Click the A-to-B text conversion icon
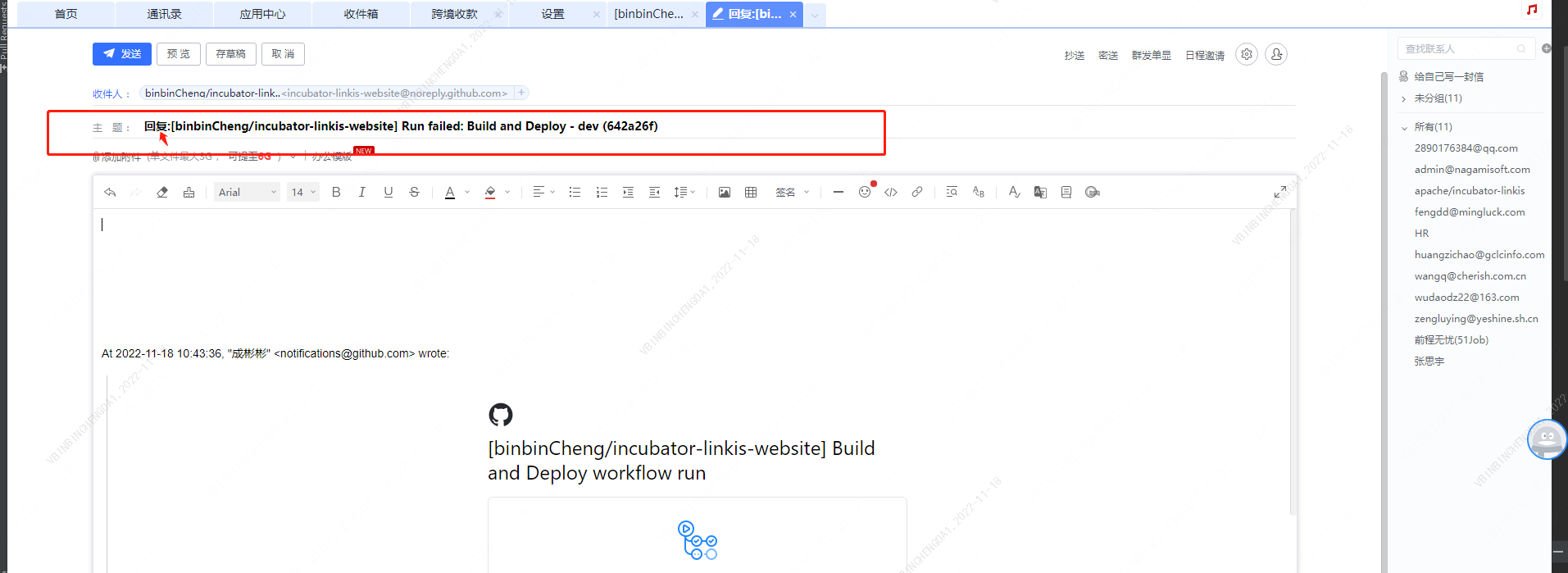 pyautogui.click(x=978, y=192)
